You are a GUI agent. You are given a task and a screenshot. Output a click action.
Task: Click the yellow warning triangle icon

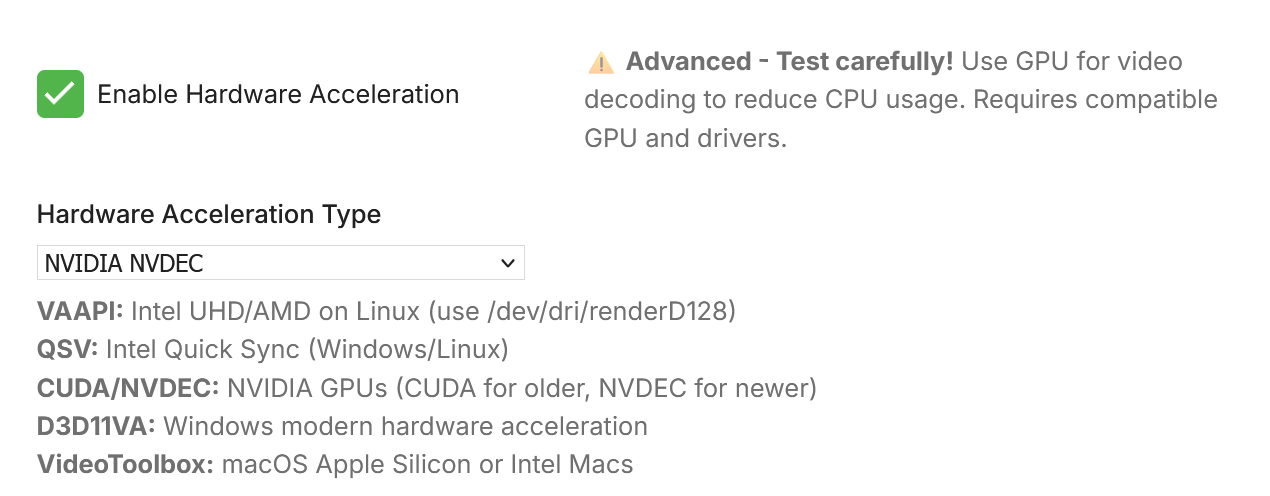click(x=601, y=63)
